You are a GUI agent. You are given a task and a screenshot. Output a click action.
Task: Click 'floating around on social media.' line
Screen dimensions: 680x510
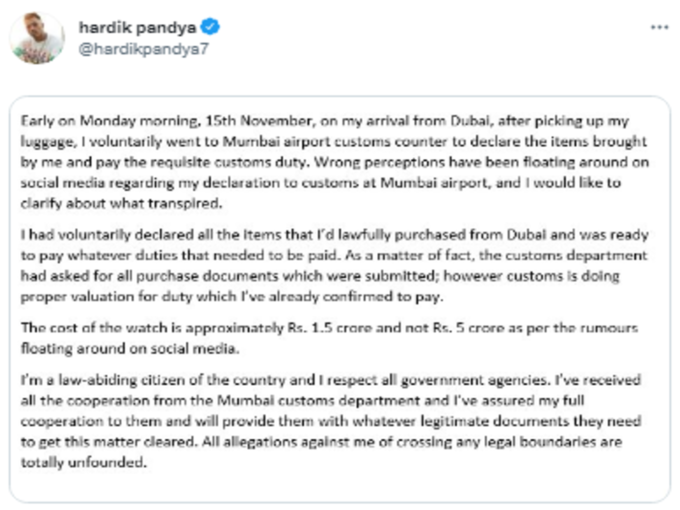tap(130, 349)
